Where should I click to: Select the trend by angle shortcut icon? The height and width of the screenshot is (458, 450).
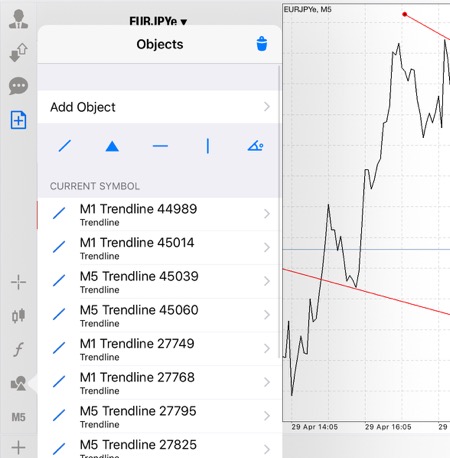[256, 146]
